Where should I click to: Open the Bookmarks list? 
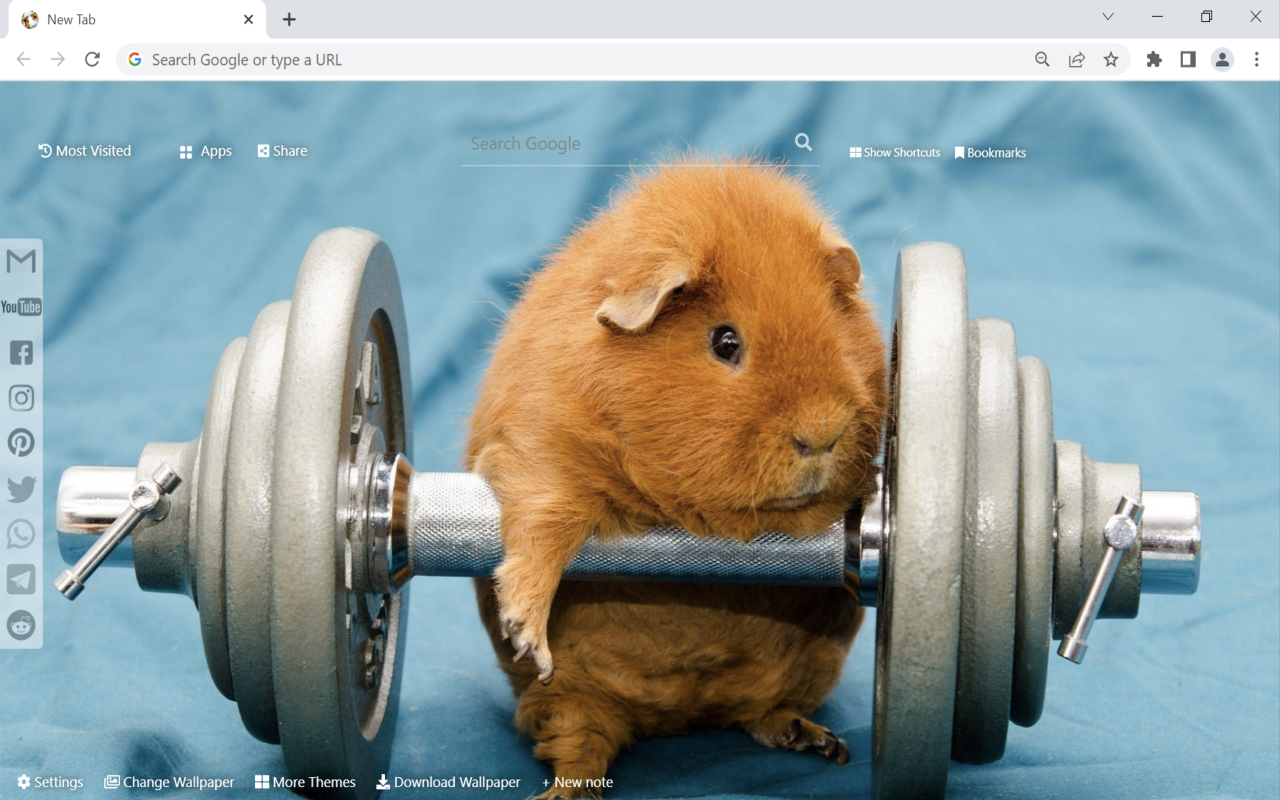[990, 153]
